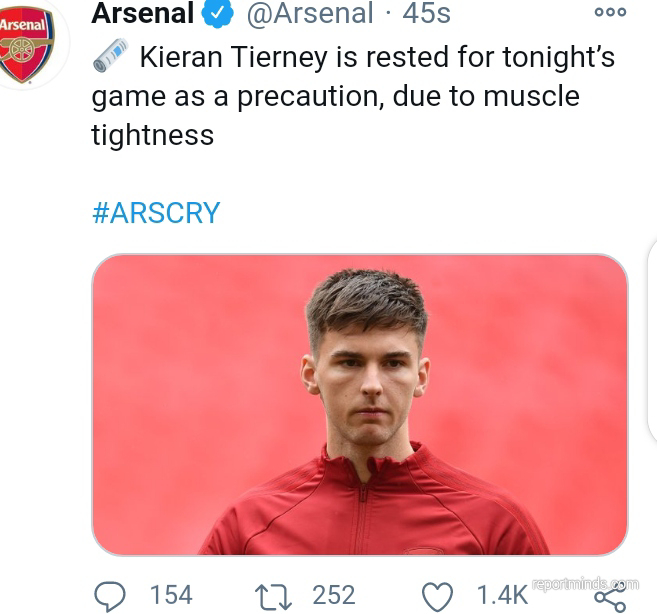Open the #ARSCRY hashtag link
The image size is (657, 614).
(x=156, y=213)
